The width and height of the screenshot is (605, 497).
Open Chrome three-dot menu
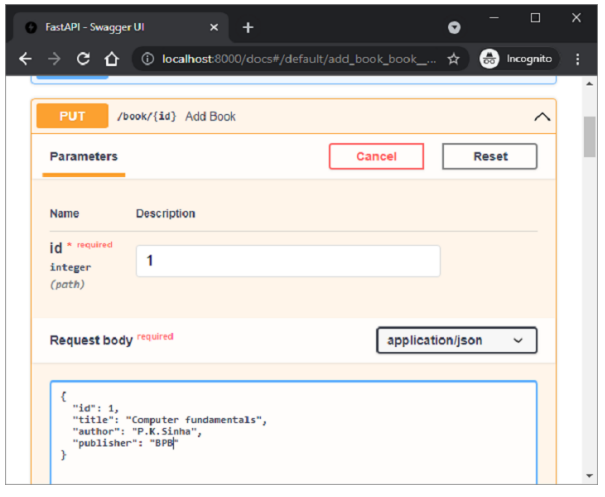[578, 59]
